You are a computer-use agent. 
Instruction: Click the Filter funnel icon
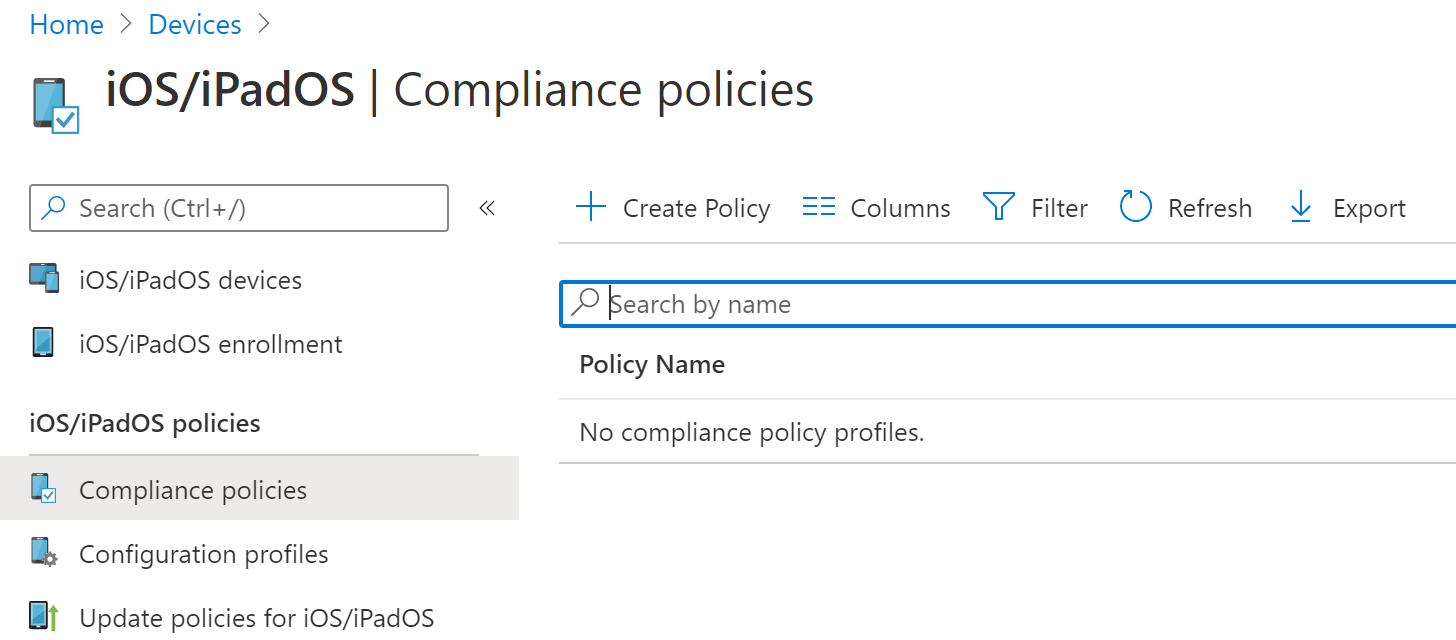(x=998, y=207)
